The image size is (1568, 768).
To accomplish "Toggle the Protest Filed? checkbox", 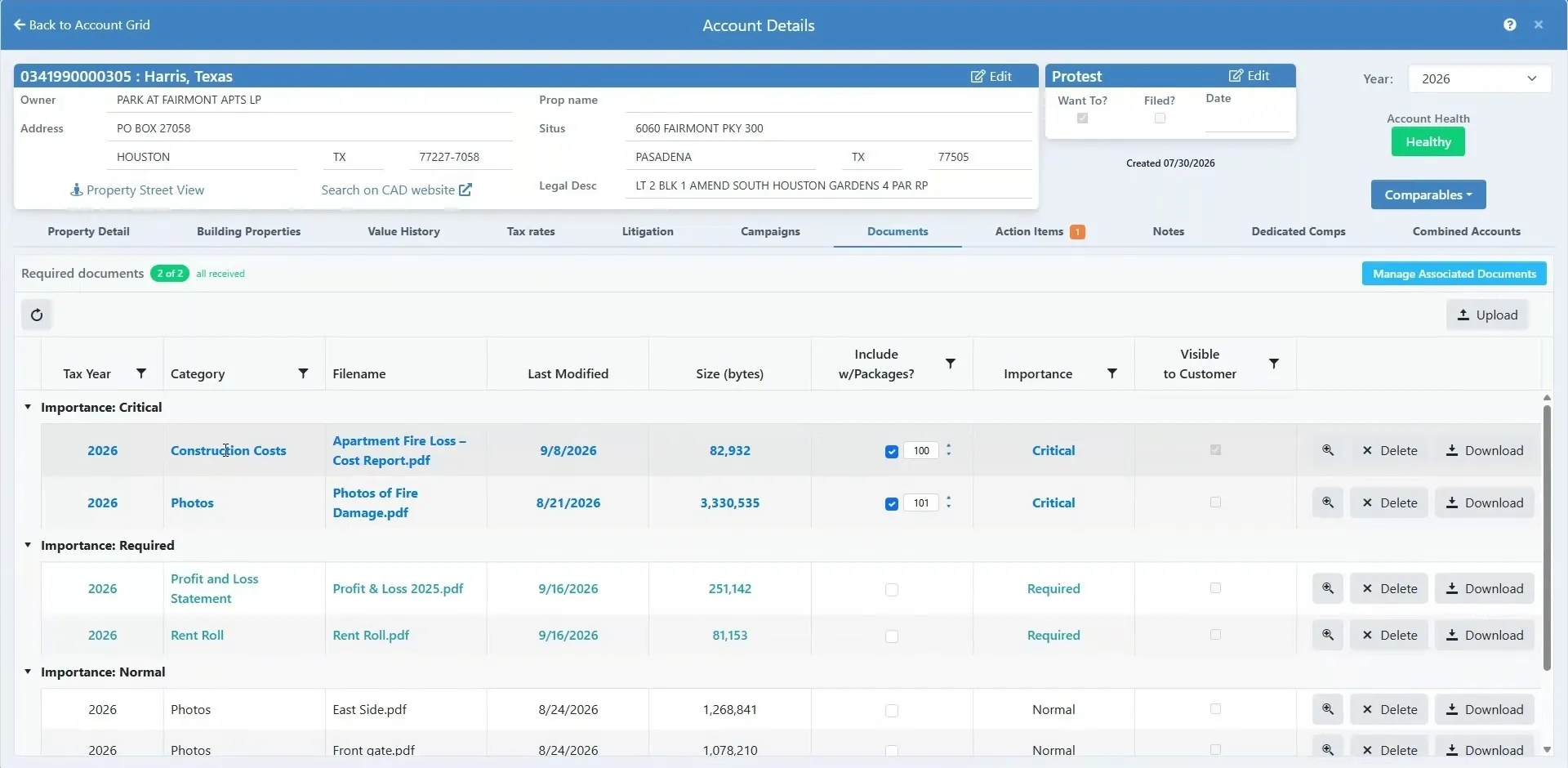I will point(1160,118).
